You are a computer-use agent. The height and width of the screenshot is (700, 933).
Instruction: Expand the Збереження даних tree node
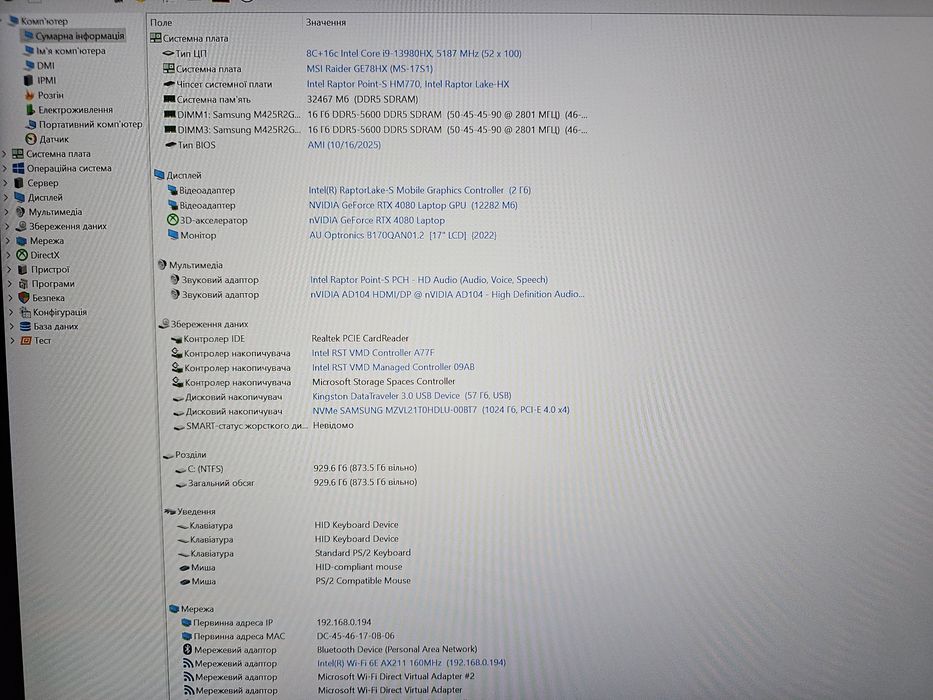pyautogui.click(x=8, y=226)
